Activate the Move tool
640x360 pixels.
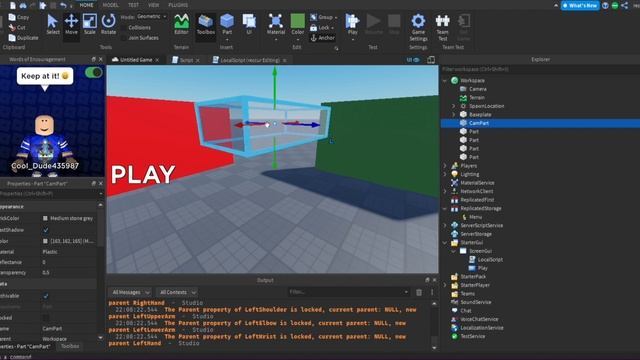point(71,24)
